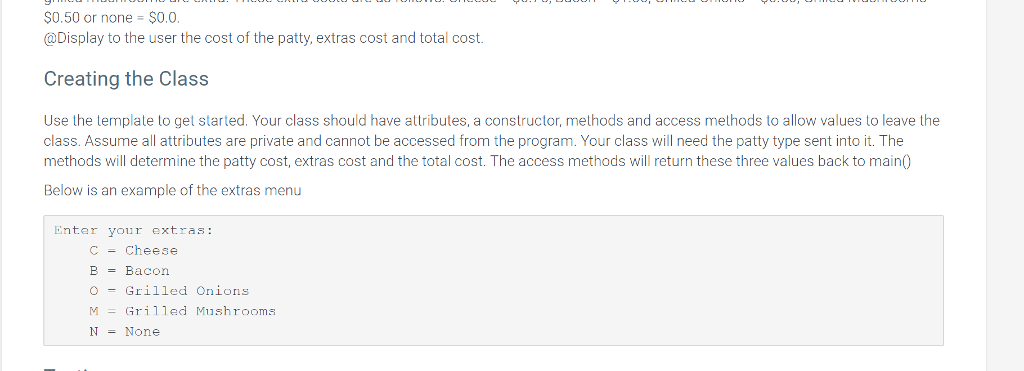Click the word 'Onions' in code block
Image resolution: width=1024 pixels, height=371 pixels.
223,291
